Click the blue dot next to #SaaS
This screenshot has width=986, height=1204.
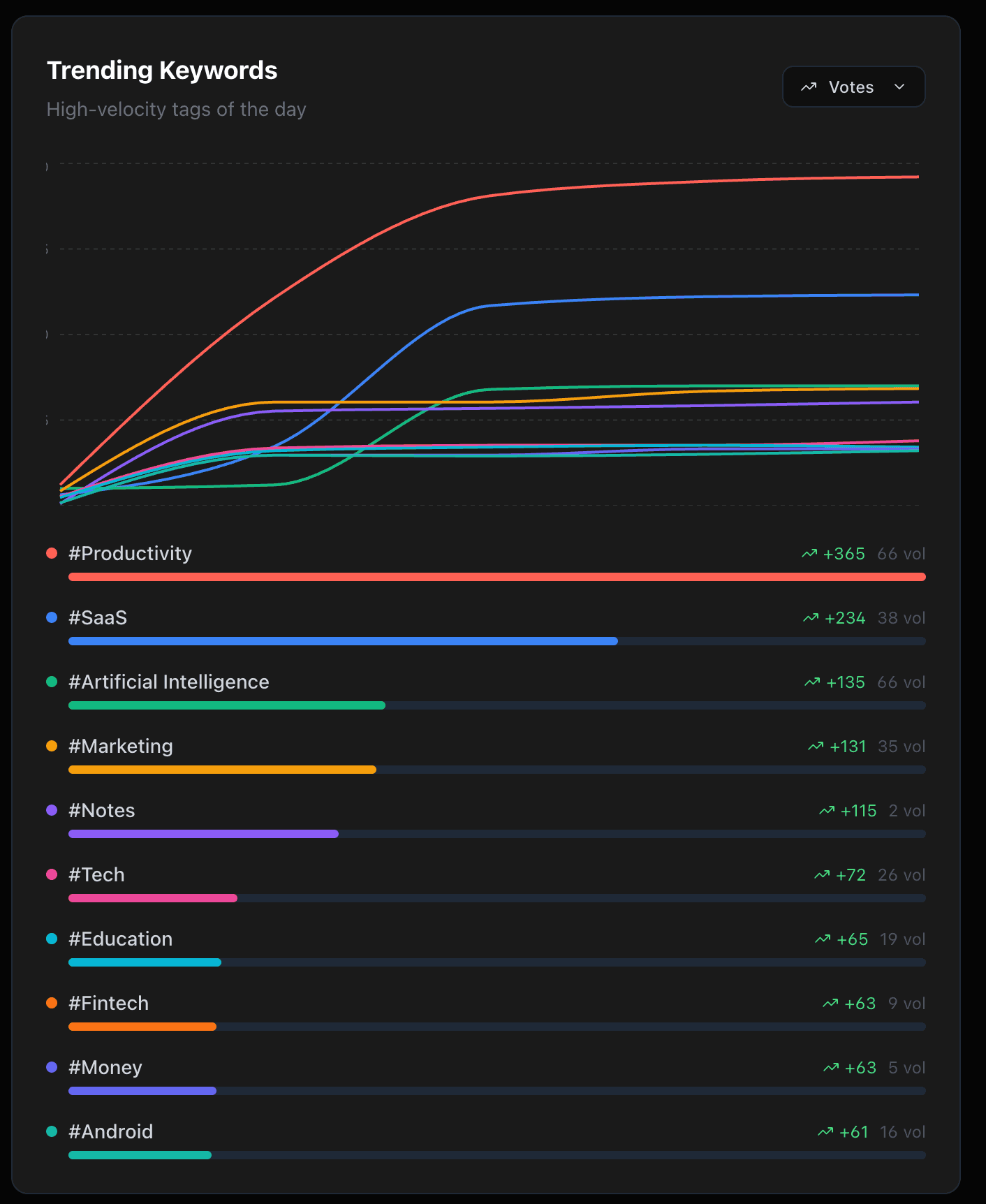pos(51,617)
